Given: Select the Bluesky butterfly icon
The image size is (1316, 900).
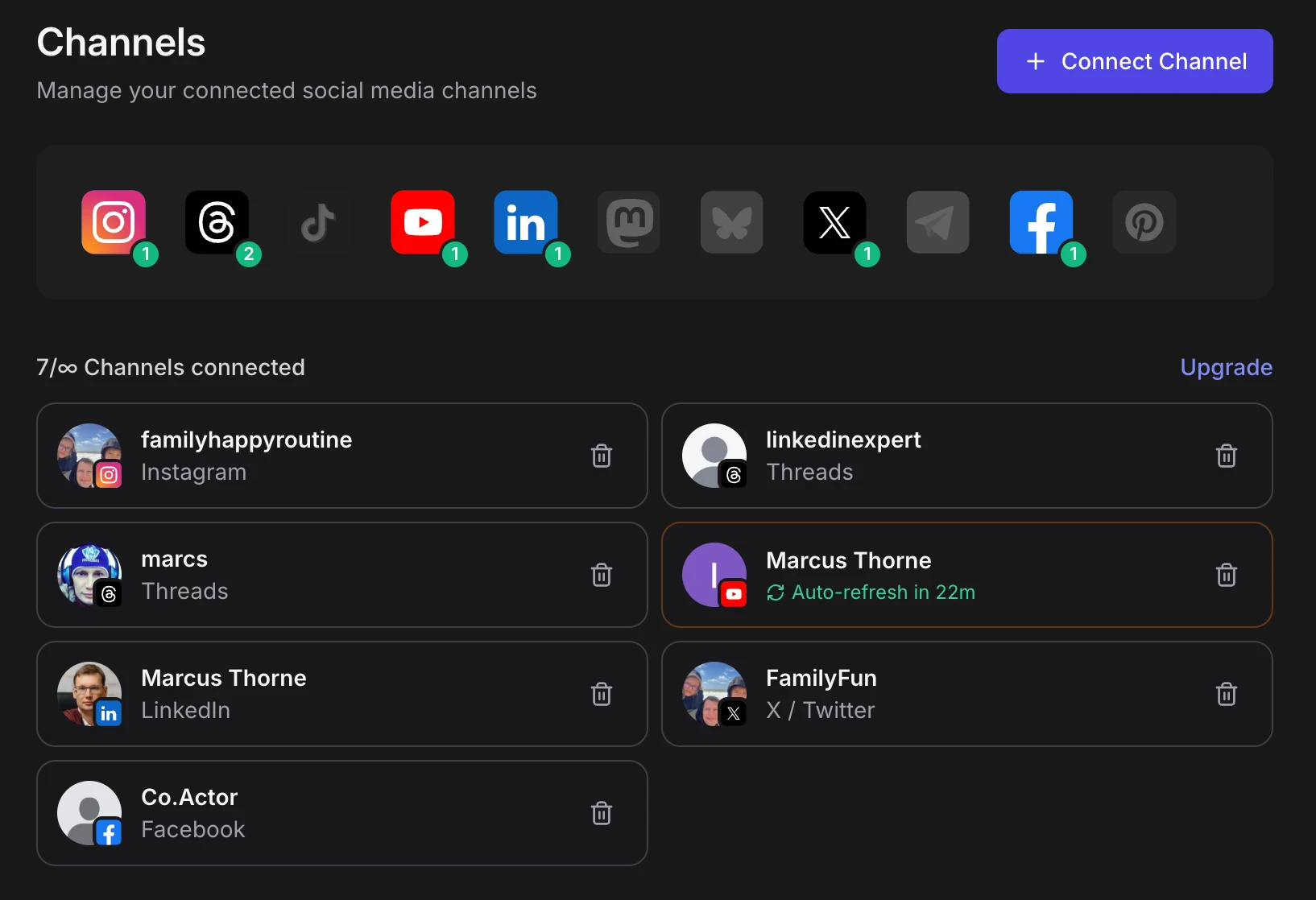Looking at the screenshot, I should (732, 222).
